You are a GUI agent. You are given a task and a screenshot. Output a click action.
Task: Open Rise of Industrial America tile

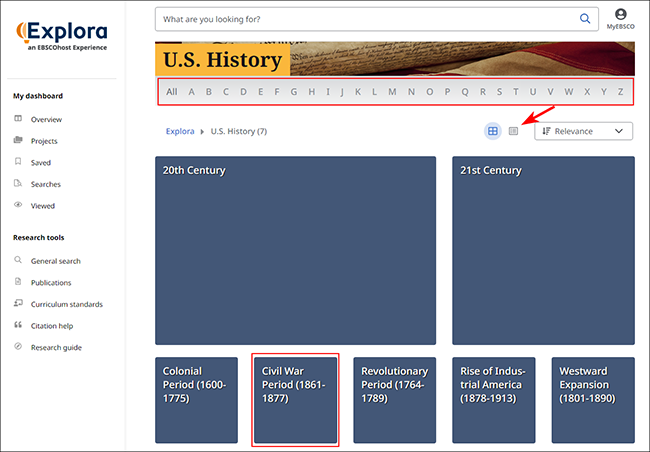click(493, 400)
